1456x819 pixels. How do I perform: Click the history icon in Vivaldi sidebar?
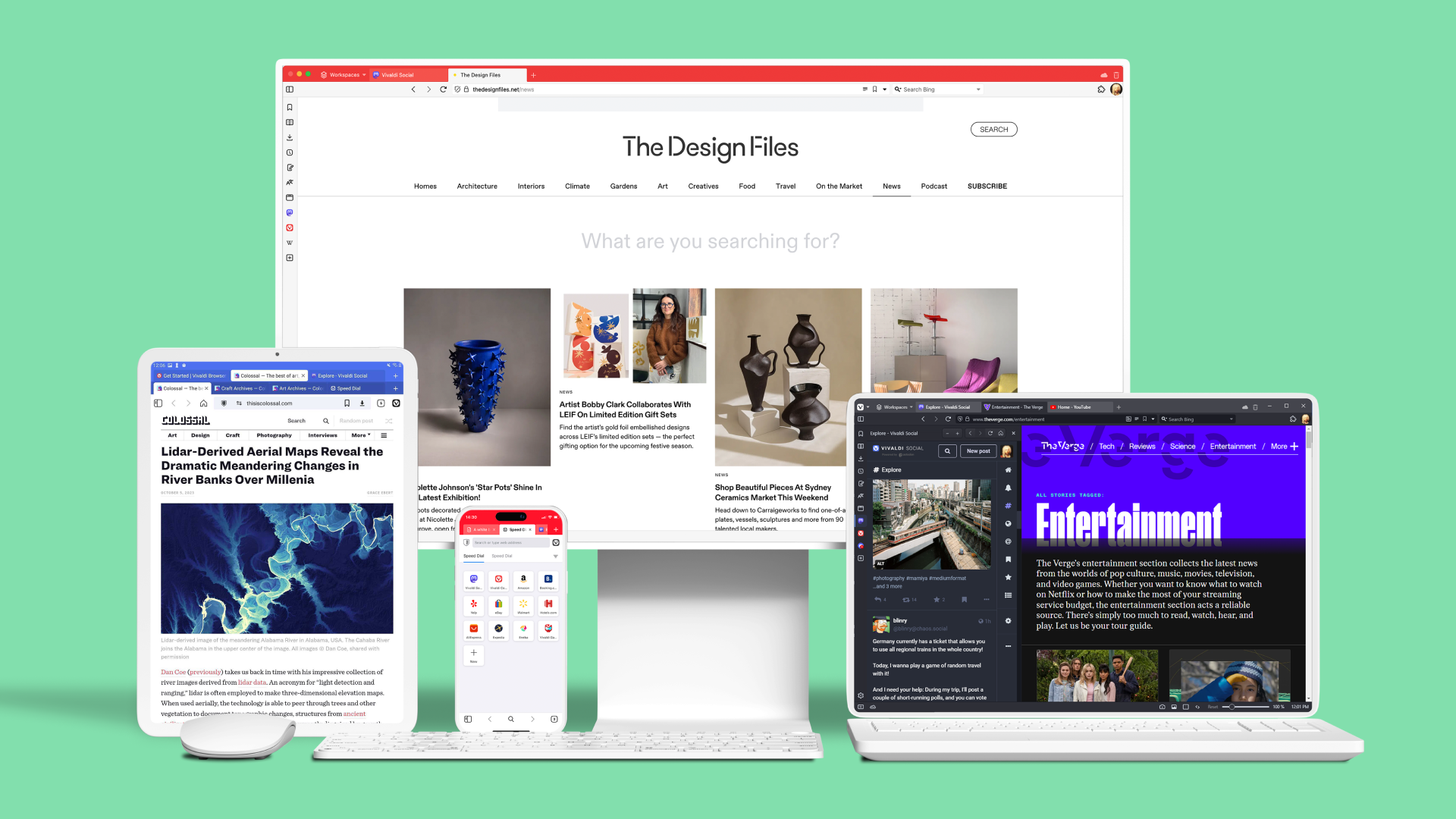tap(290, 151)
